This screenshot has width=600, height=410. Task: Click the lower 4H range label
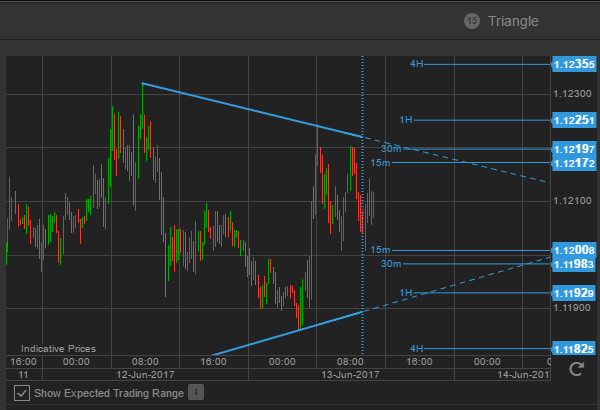pyautogui.click(x=417, y=348)
